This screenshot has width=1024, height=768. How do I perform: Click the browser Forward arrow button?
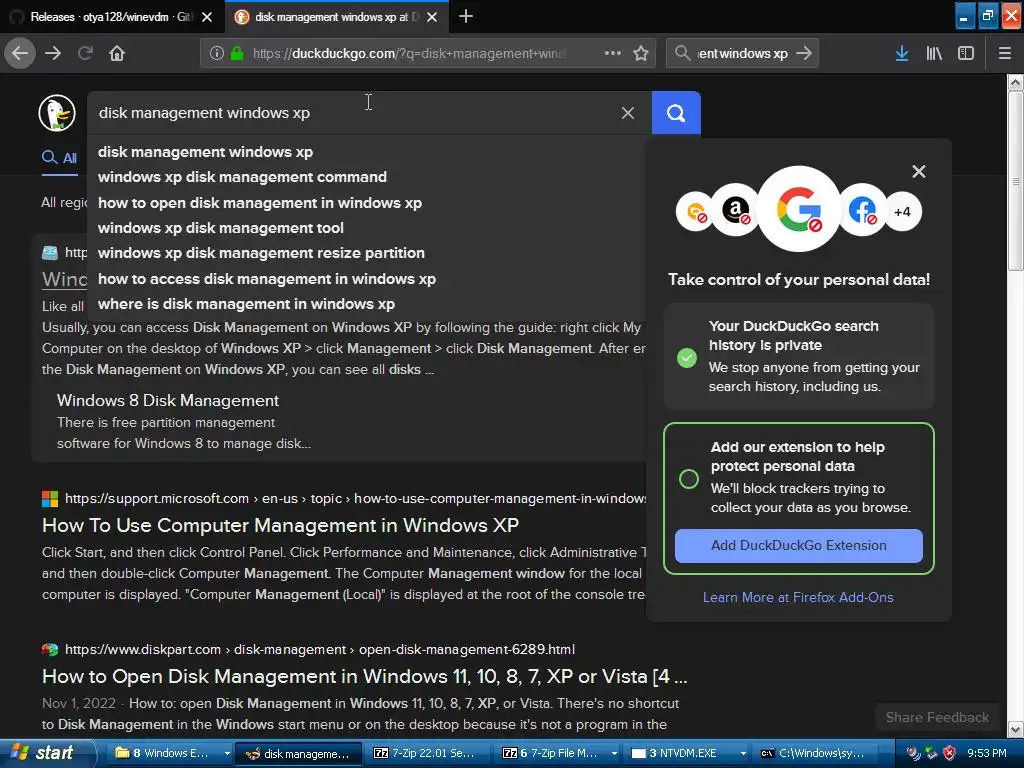[x=53, y=53]
